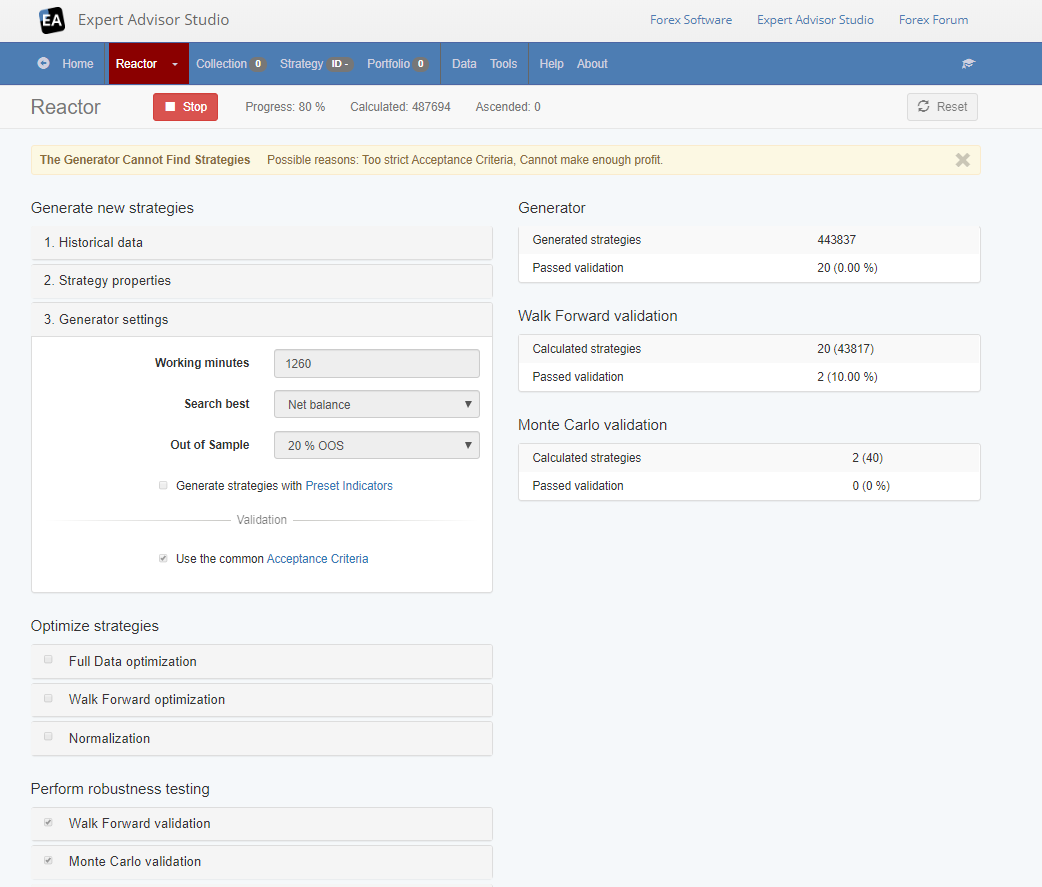
Task: Follow the Preset Indicators link
Action: (349, 486)
